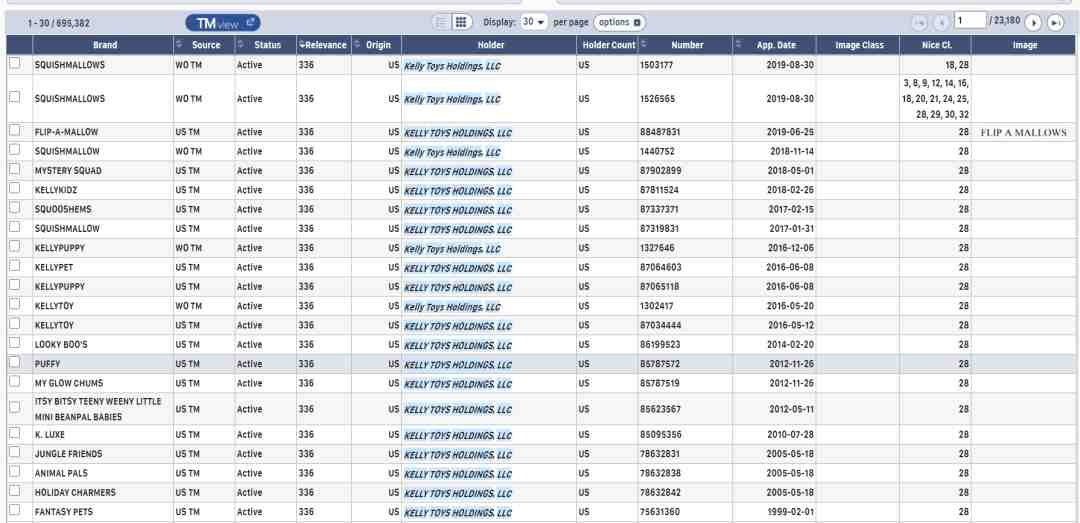Go to next results page
Image resolution: width=1080 pixels, height=523 pixels.
click(x=1033, y=23)
